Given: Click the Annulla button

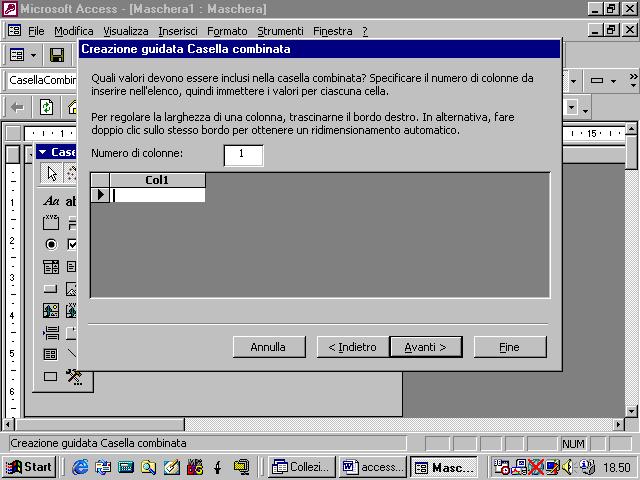Looking at the screenshot, I should [269, 347].
